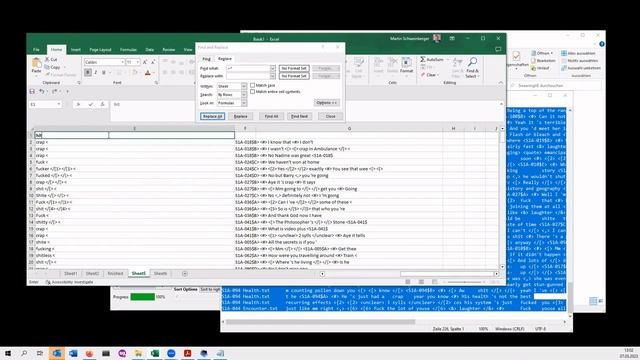Viewport: 640px width, 360px height.
Task: Open Excel from the Windows taskbar
Action: (155, 353)
